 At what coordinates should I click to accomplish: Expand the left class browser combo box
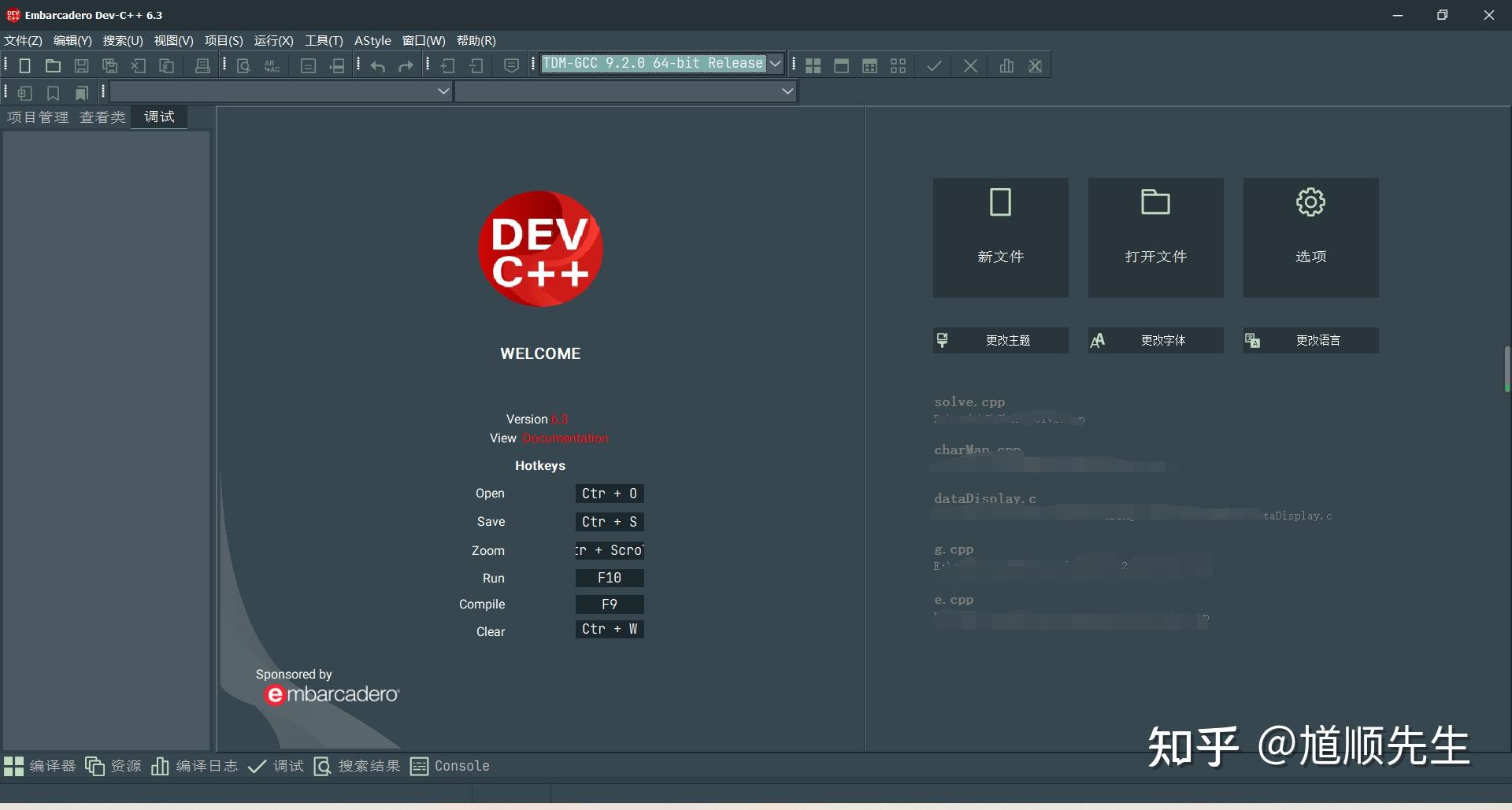coord(281,91)
